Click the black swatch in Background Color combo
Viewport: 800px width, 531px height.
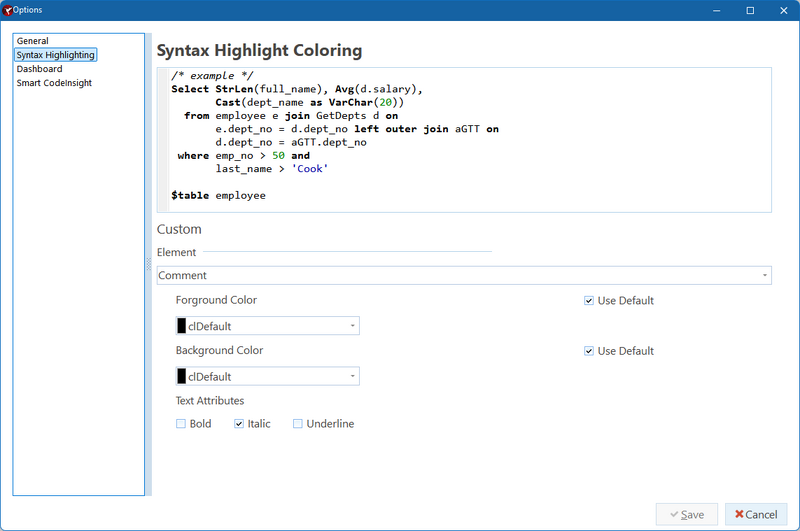[x=182, y=376]
